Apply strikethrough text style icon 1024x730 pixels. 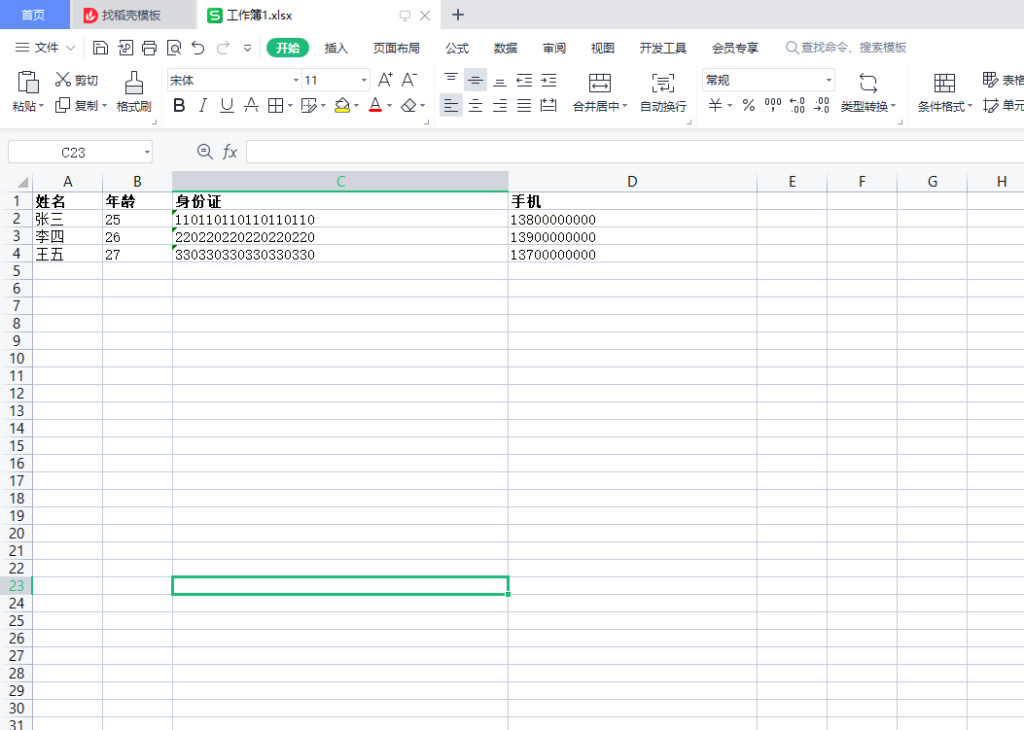click(x=251, y=105)
